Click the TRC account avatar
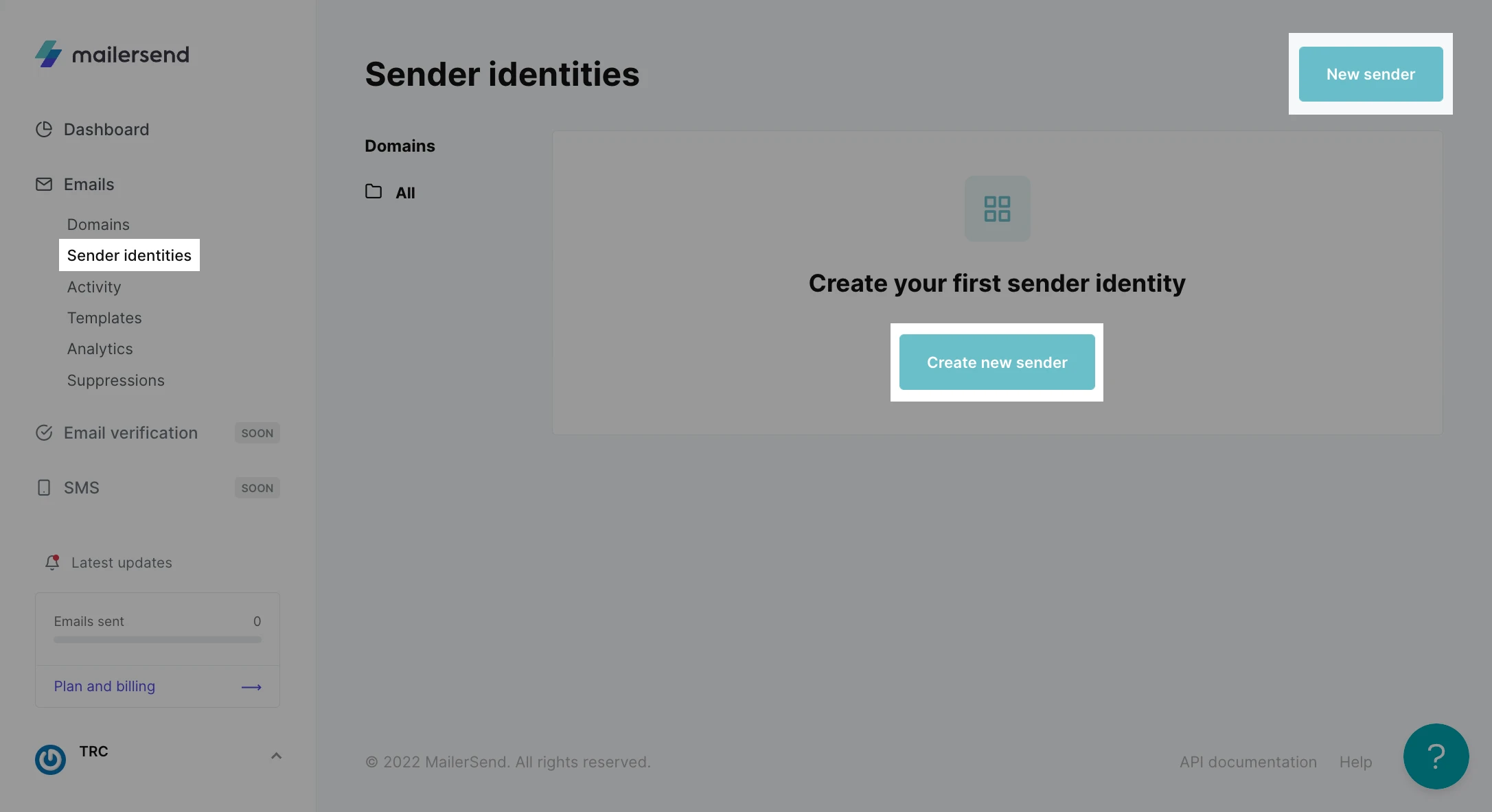 [50, 759]
